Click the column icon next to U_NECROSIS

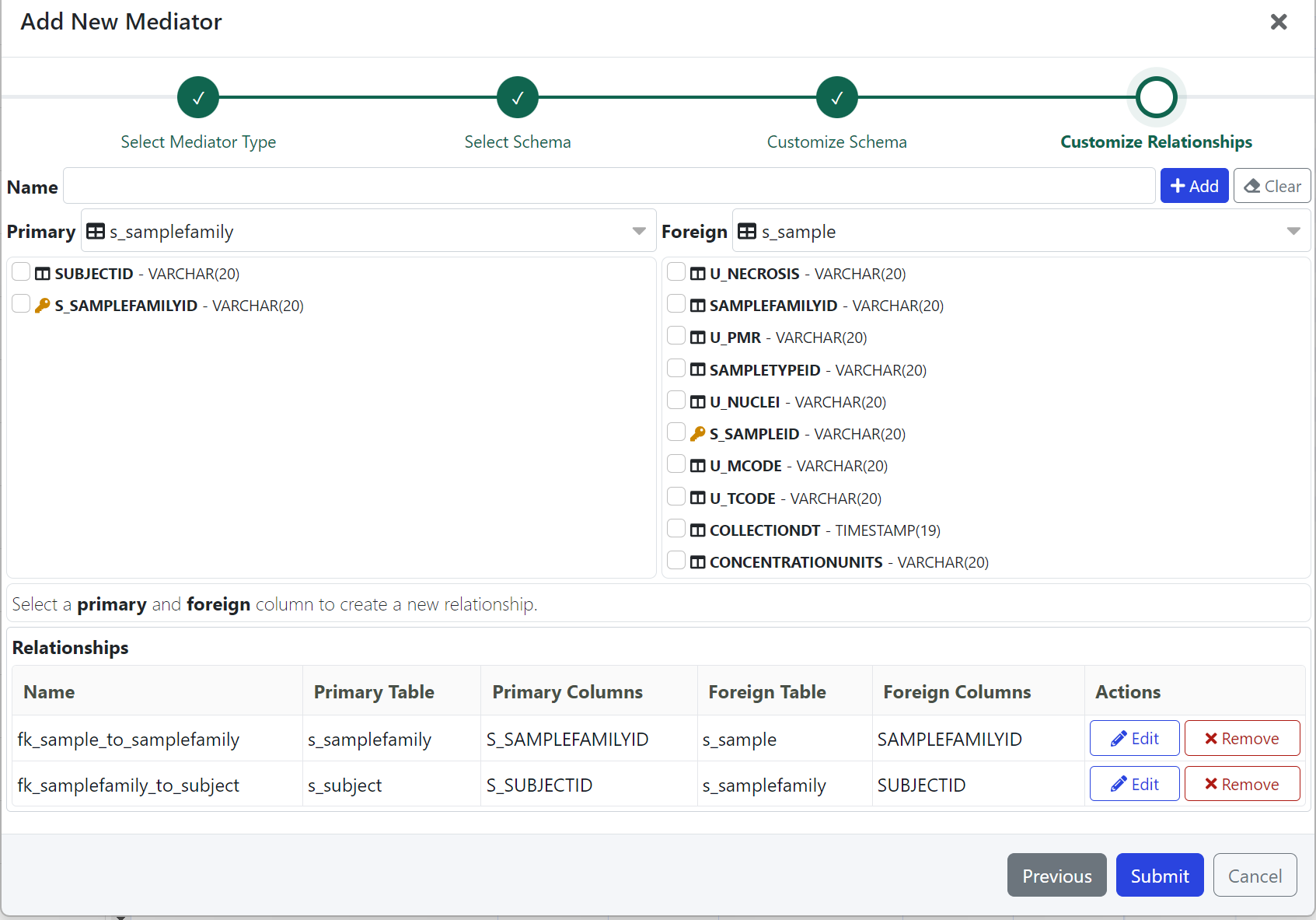tap(698, 274)
